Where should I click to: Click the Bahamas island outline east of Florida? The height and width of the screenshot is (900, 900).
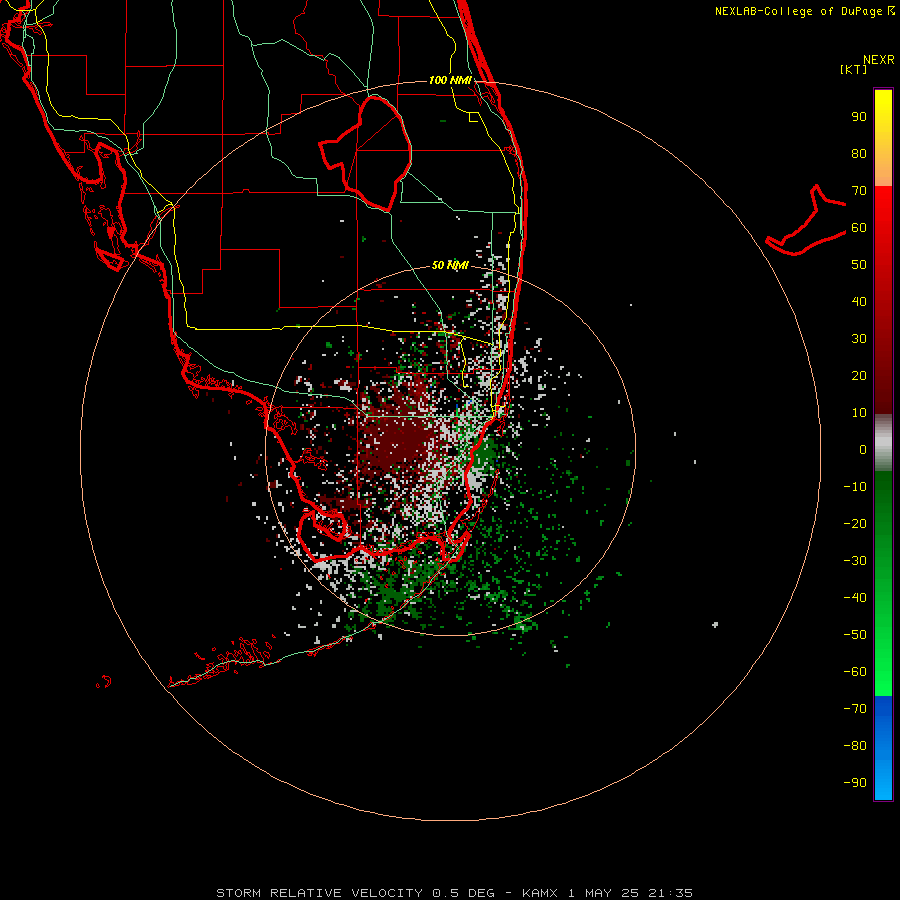[806, 220]
